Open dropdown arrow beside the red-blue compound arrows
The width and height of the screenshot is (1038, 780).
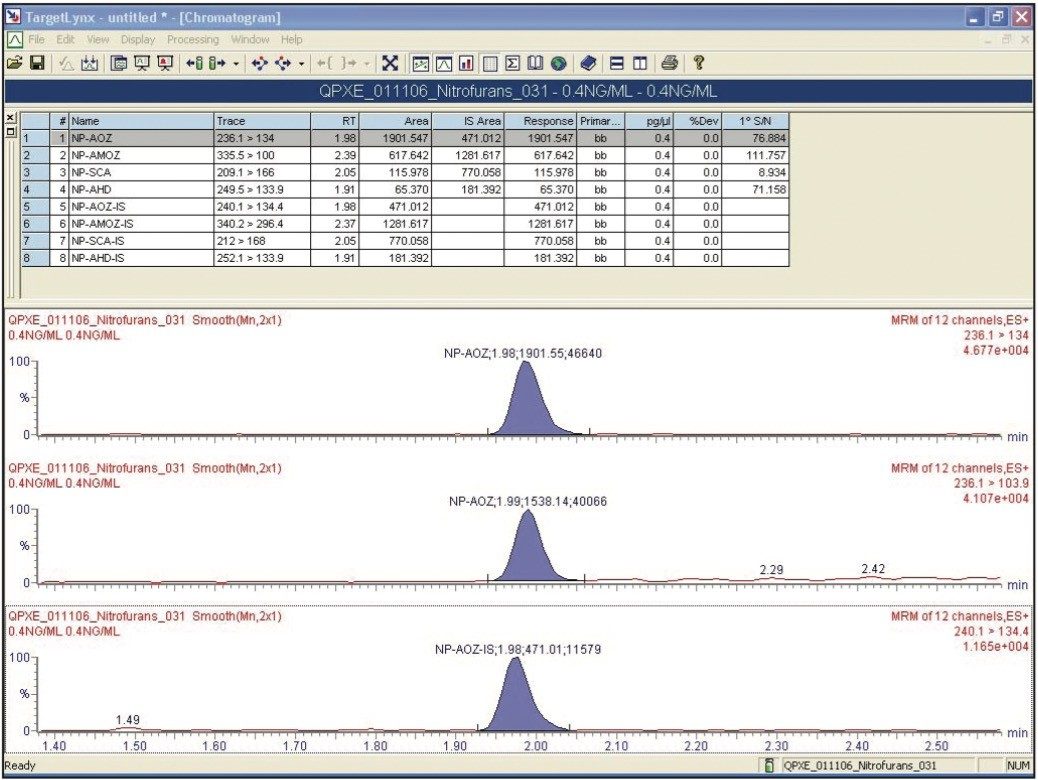(301, 63)
